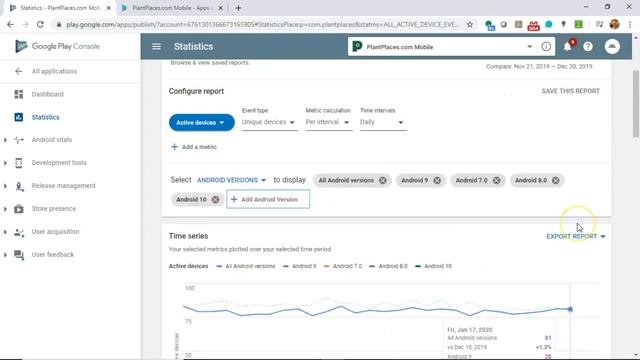Click the browser address bar URL

click(262, 24)
